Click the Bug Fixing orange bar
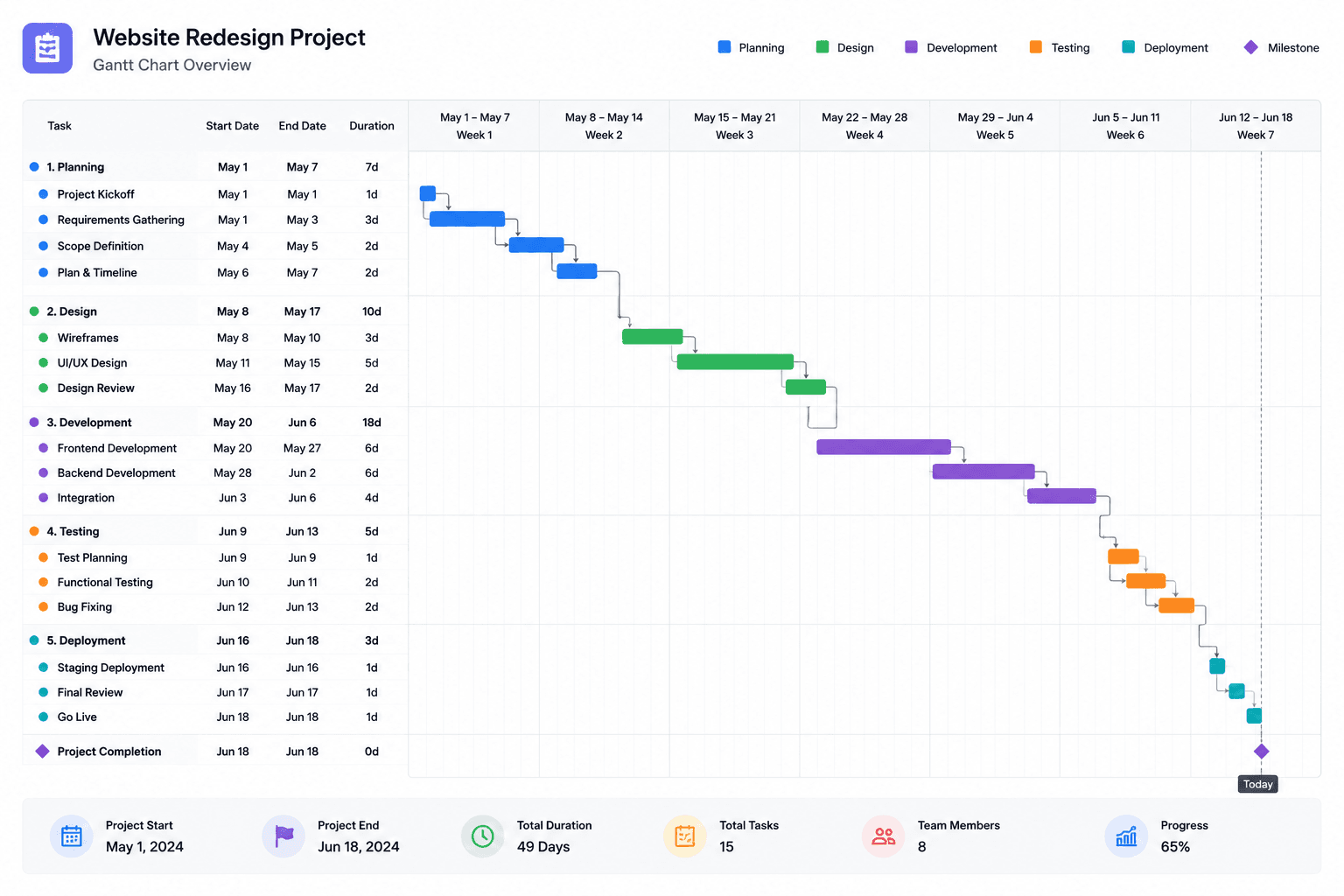 pyautogui.click(x=1176, y=605)
